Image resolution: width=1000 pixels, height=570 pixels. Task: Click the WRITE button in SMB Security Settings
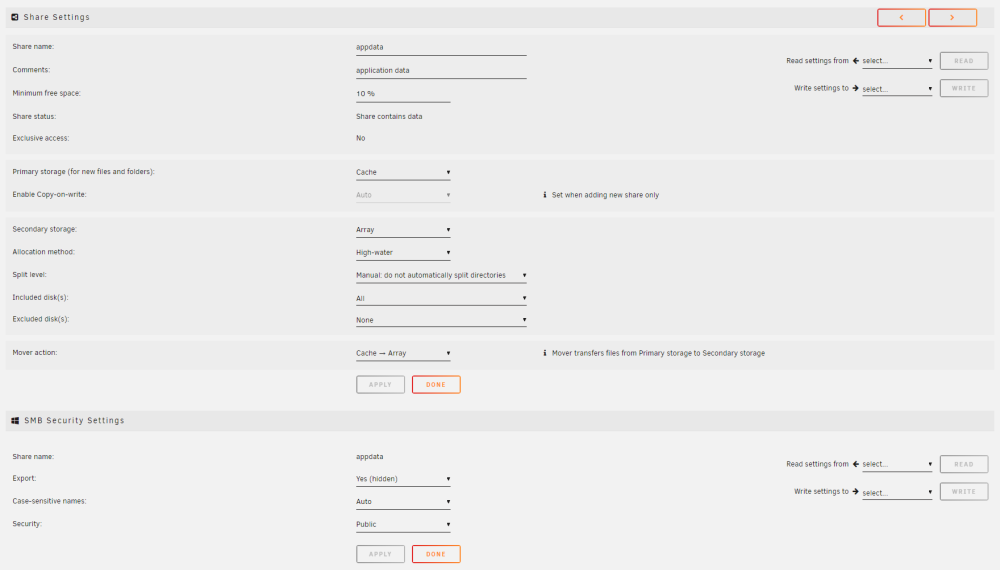(964, 492)
